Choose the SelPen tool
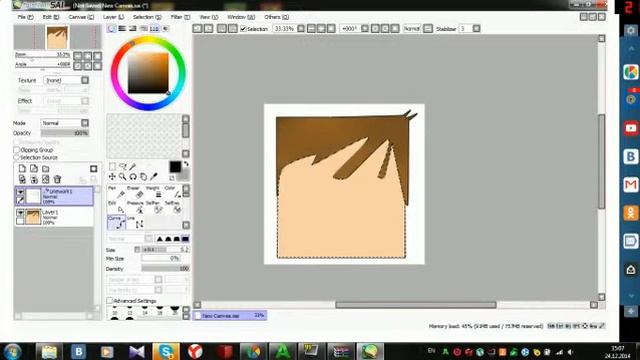 pos(155,207)
